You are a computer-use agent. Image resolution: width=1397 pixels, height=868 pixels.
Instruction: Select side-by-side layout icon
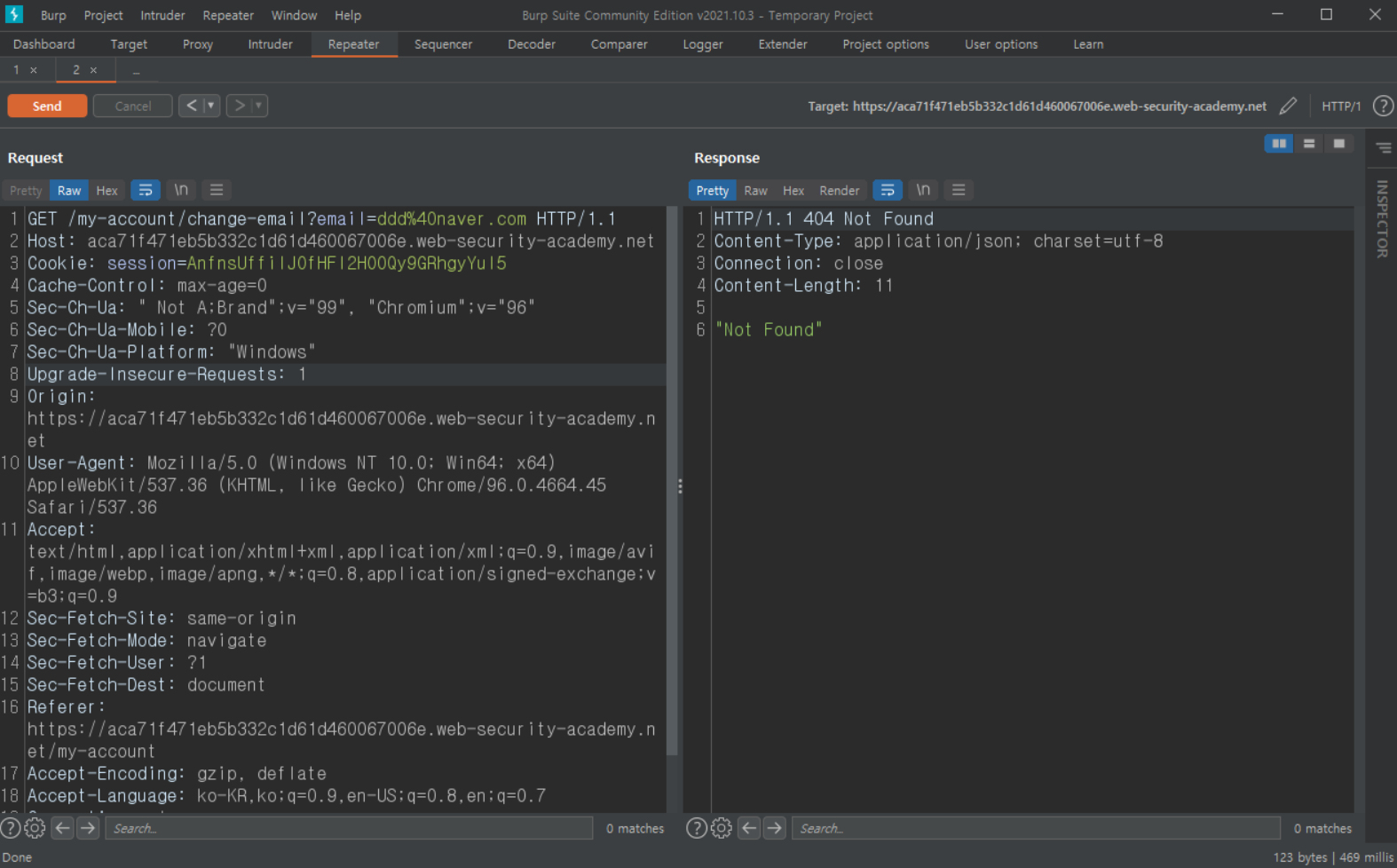(x=1279, y=144)
